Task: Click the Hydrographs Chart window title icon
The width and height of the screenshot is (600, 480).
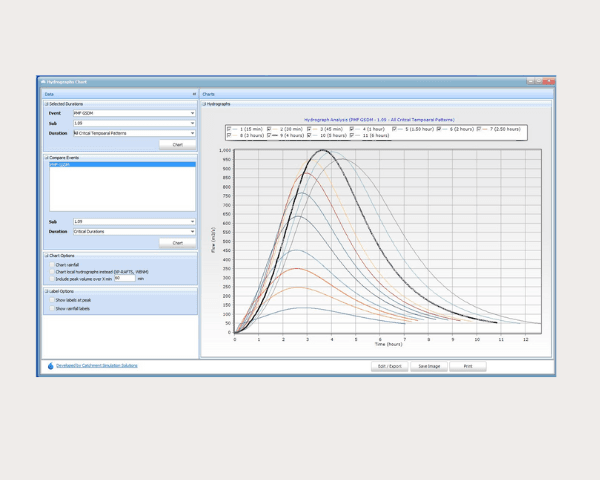Action: pos(43,82)
